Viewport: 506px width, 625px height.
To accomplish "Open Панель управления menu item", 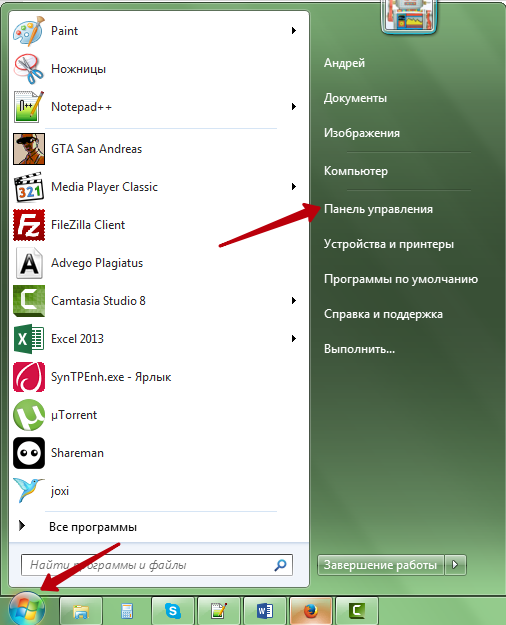I will (378, 209).
